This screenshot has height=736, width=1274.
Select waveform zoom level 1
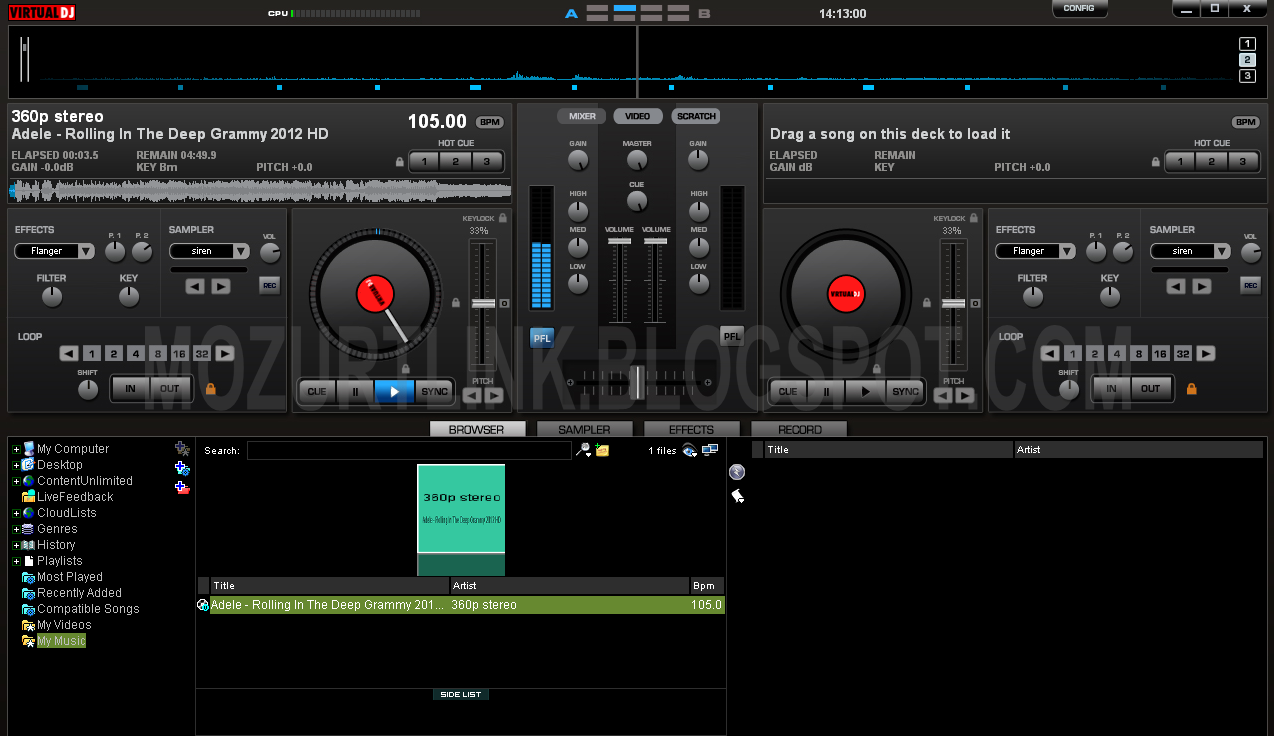point(1247,44)
